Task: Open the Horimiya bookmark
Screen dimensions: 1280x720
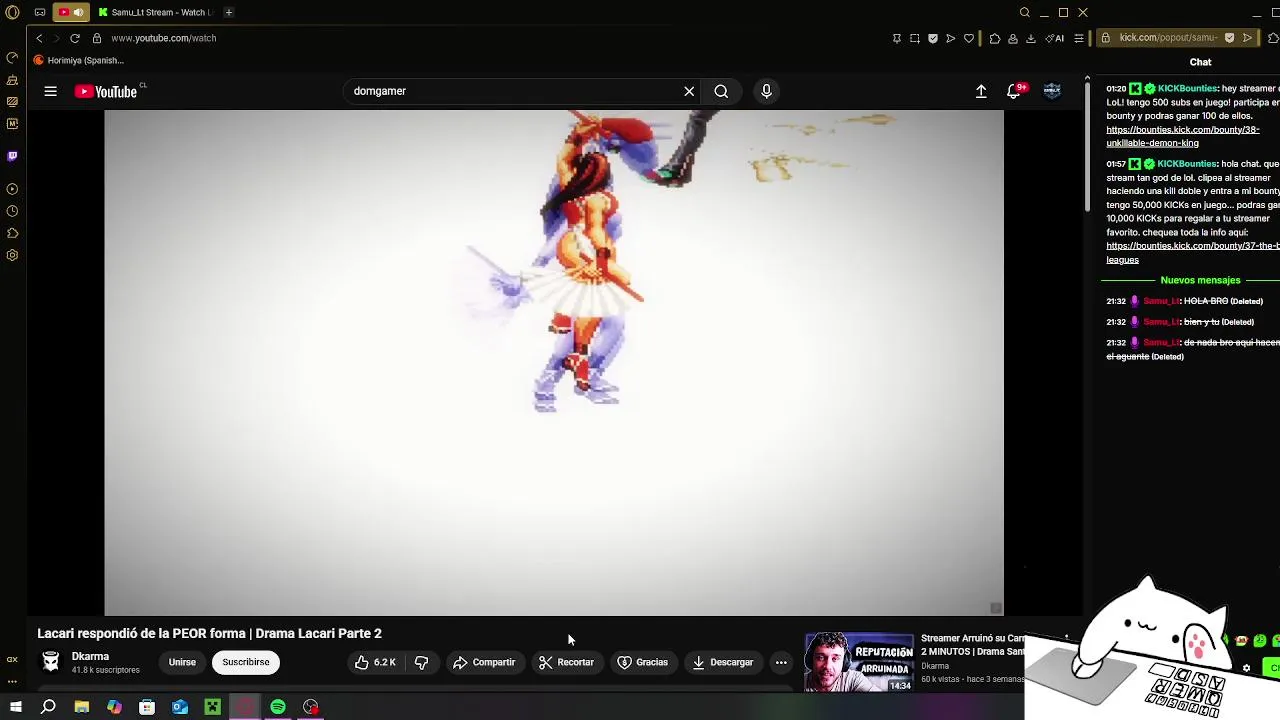Action: [x=79, y=60]
